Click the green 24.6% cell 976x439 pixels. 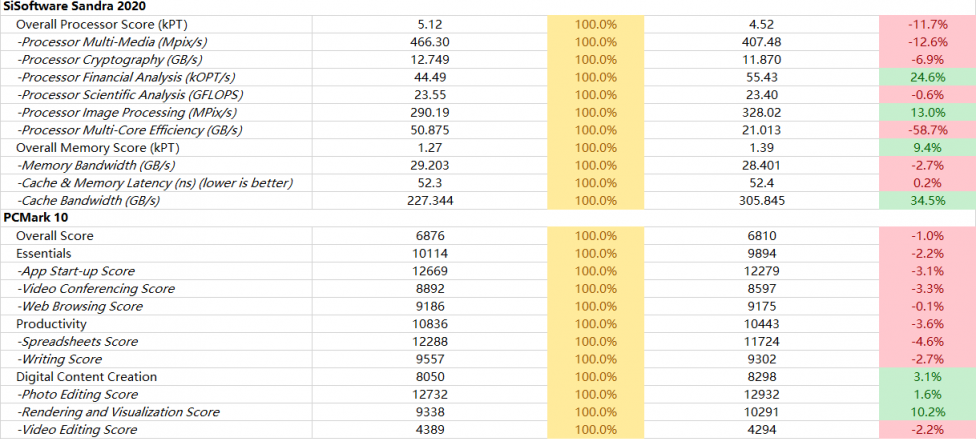pos(927,77)
